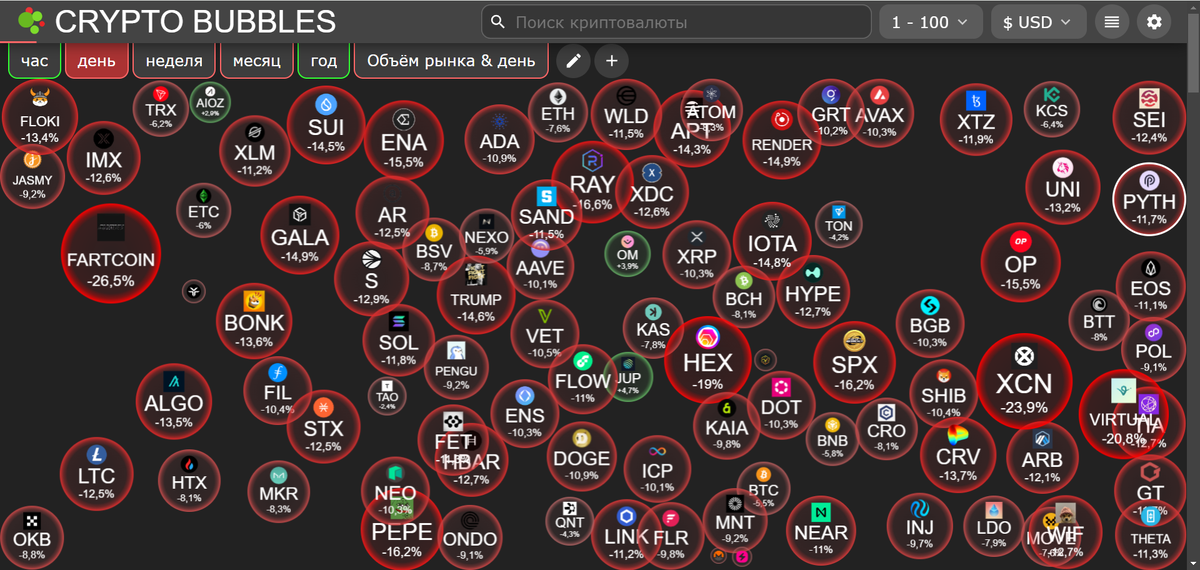Click the SUI bubble
This screenshot has width=1200, height=570.
pos(326,124)
